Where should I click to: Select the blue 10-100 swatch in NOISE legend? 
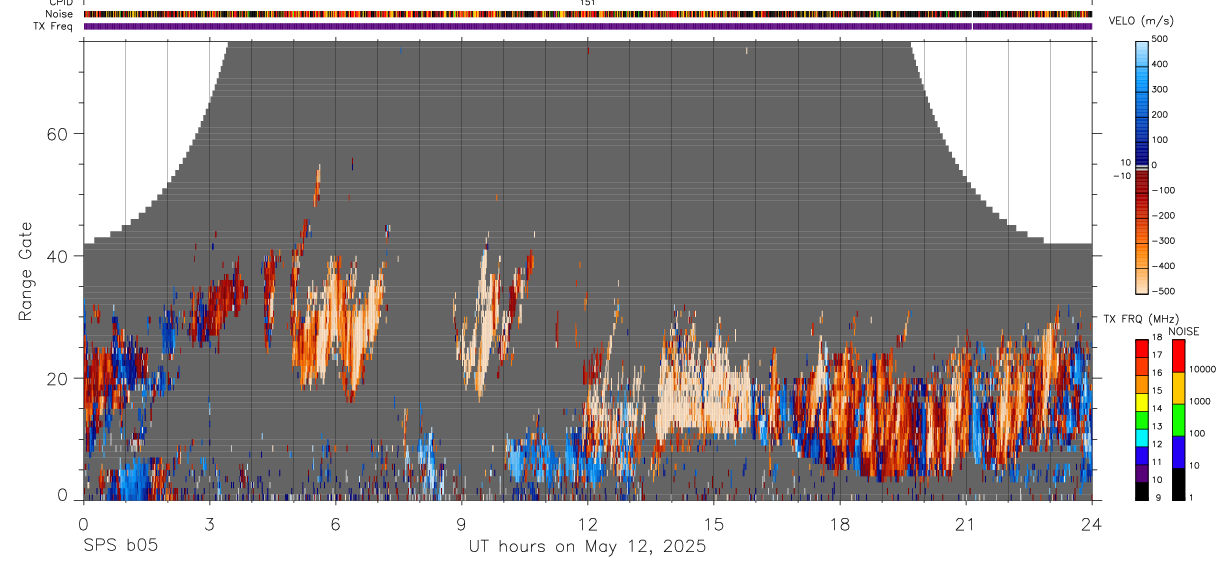click(1178, 451)
